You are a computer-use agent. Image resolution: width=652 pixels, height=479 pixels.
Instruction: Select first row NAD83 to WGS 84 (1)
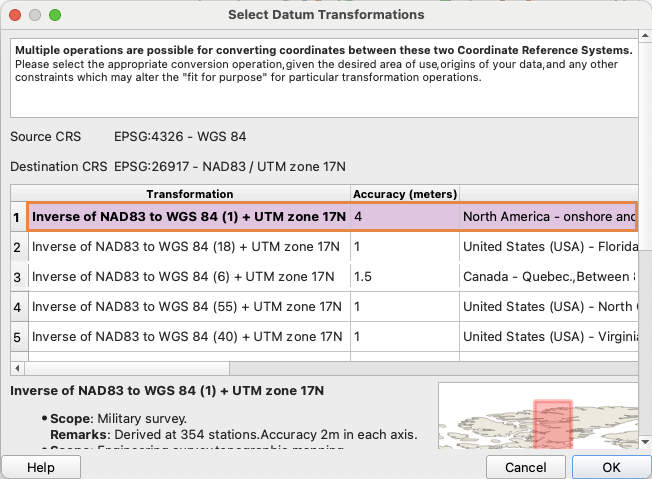(189, 216)
